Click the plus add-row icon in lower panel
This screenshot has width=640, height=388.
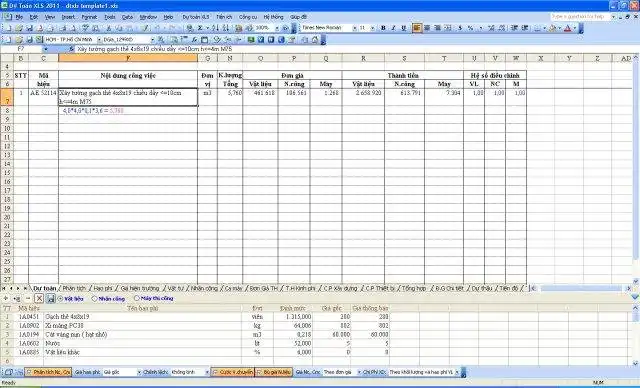[x=6, y=299]
